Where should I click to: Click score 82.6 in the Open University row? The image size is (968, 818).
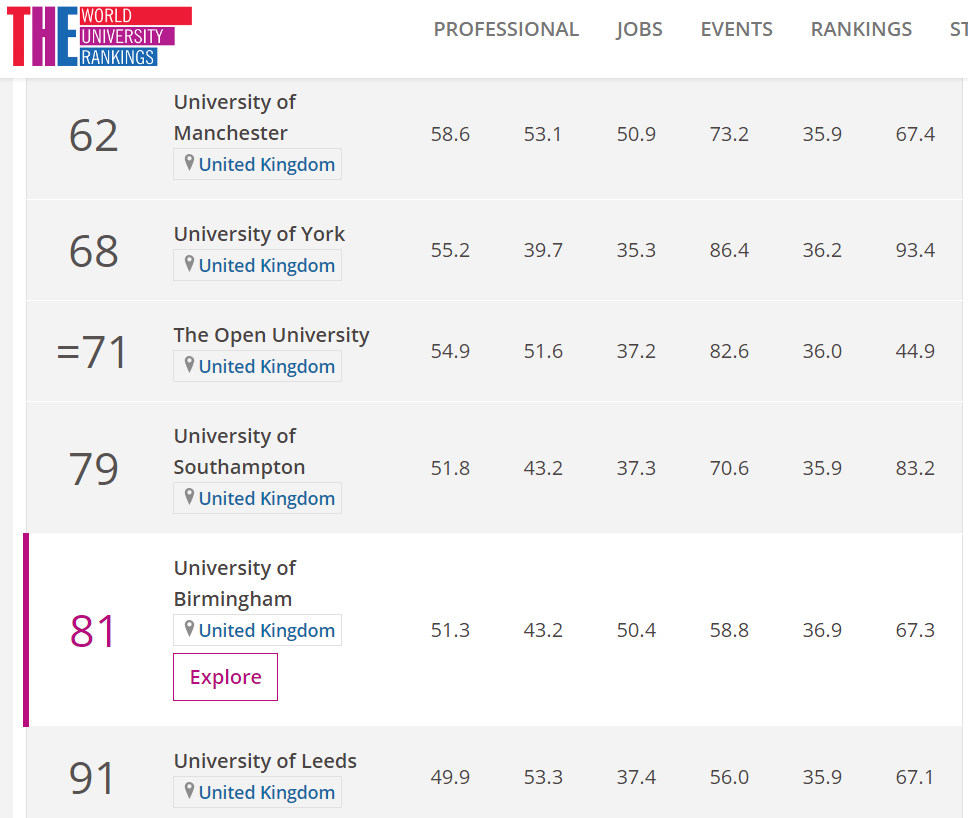tap(729, 351)
